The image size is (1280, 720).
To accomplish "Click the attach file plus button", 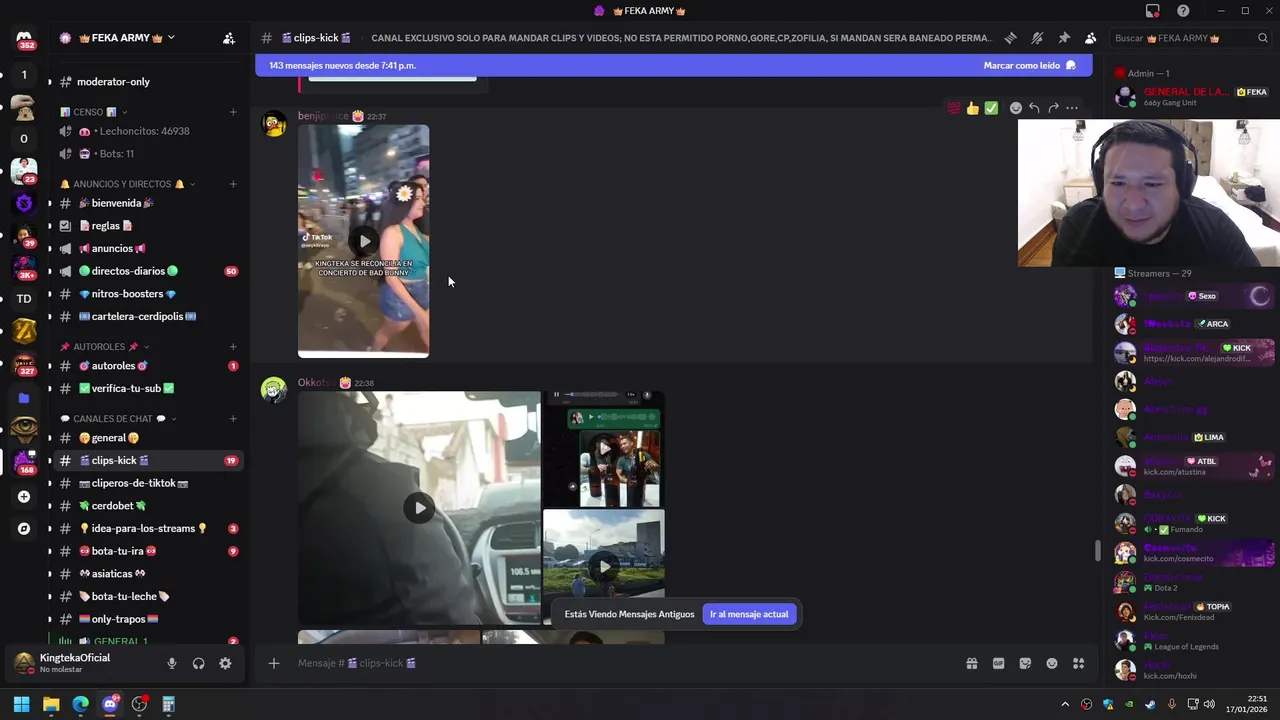I will 273,663.
